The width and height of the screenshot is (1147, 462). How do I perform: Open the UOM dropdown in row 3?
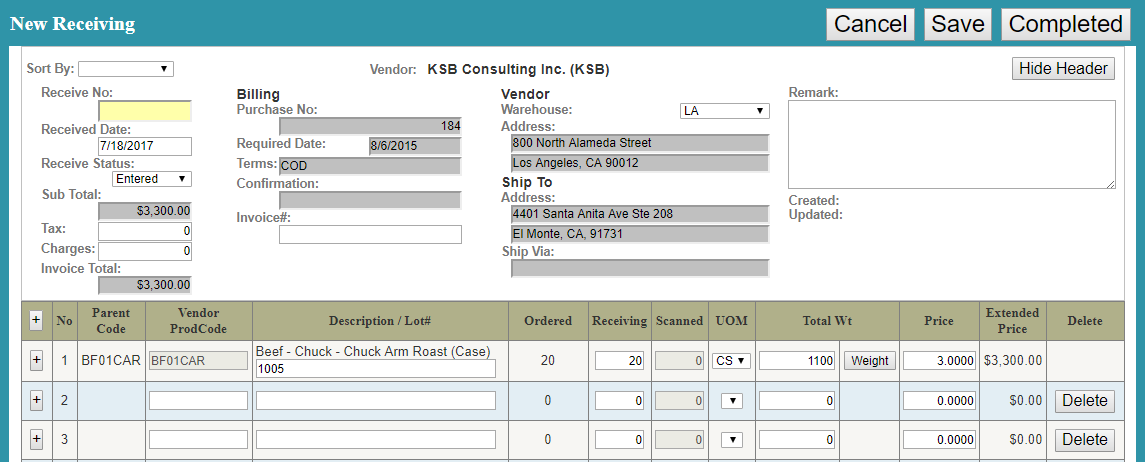coord(732,439)
